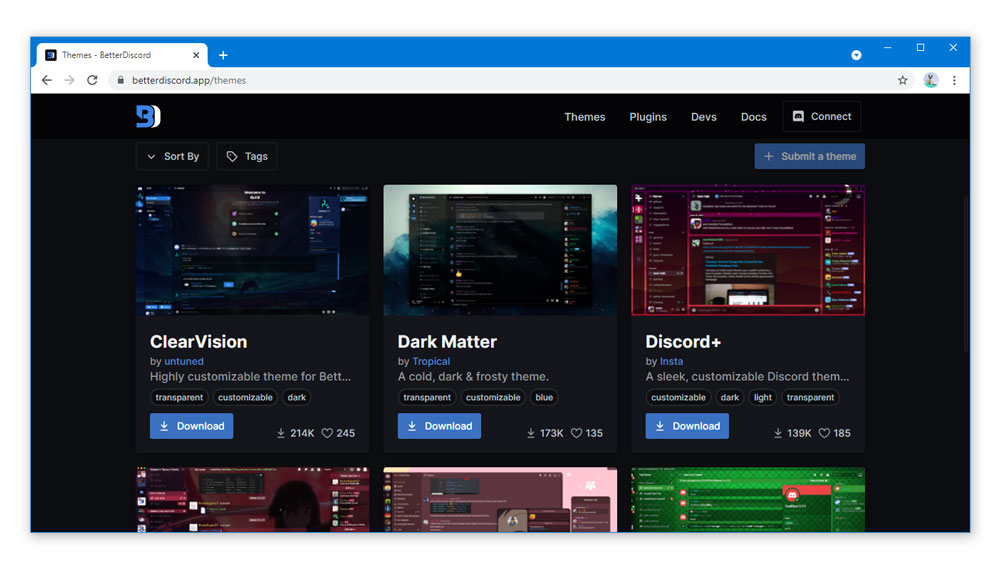Click the dark tag on ClearVision
The image size is (1000, 568).
[297, 397]
